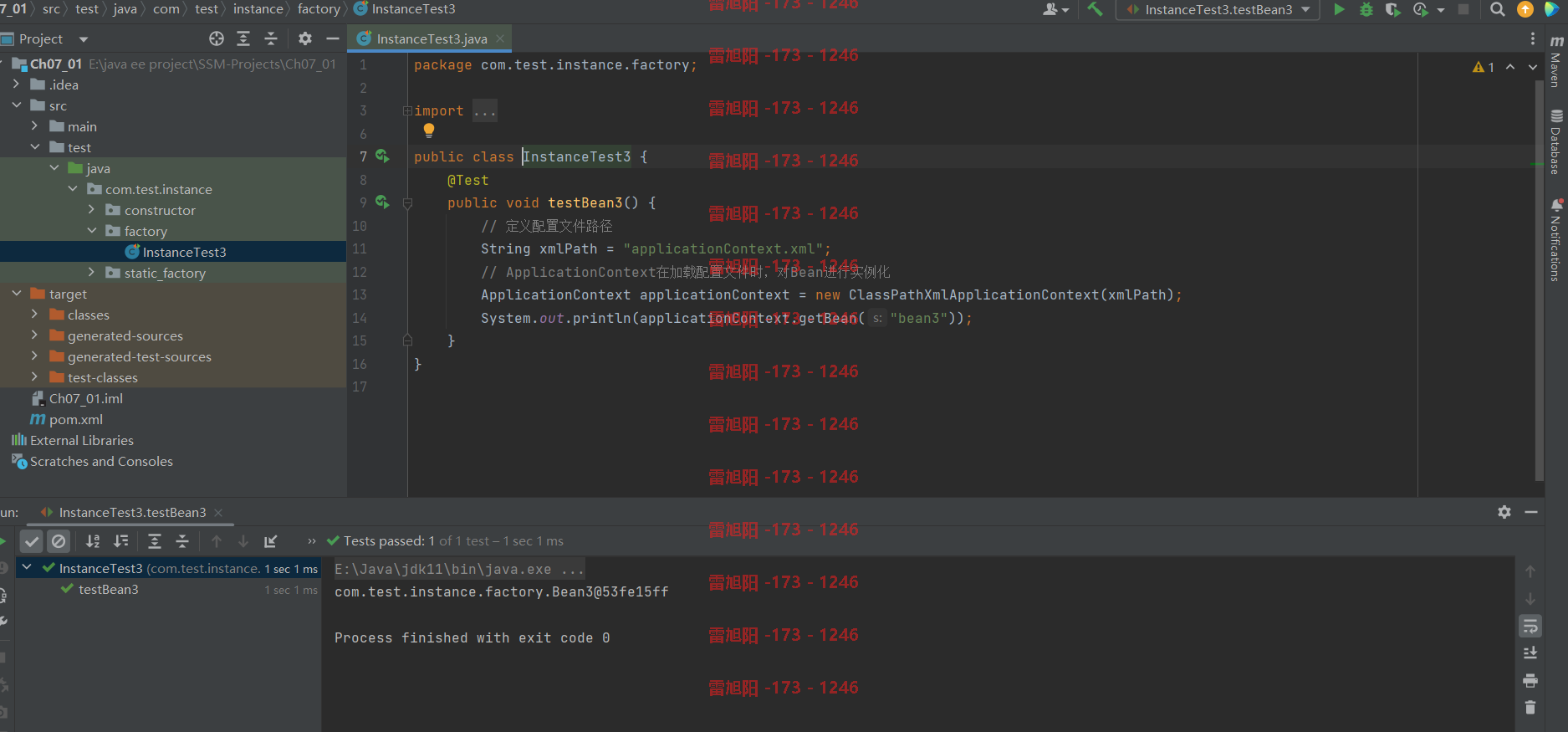Select opened file target icon in Project panel
Image resolution: width=1568 pixels, height=732 pixels.
tap(217, 38)
